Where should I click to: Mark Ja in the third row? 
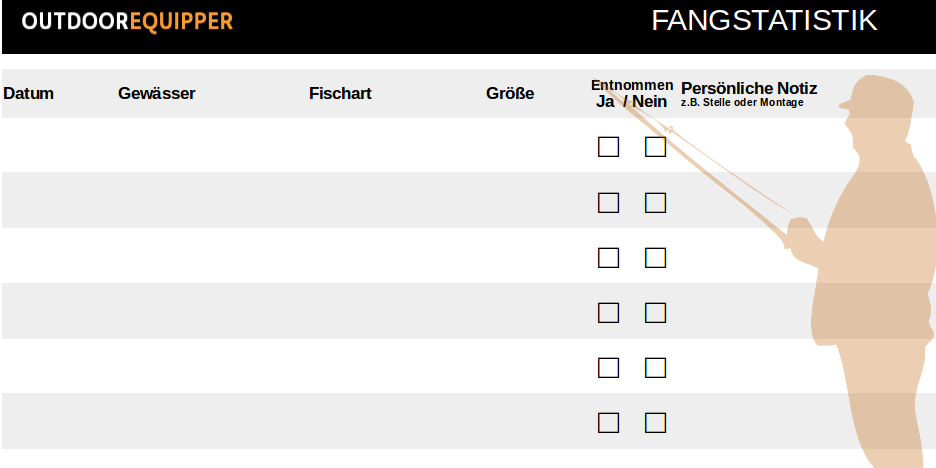click(x=608, y=258)
